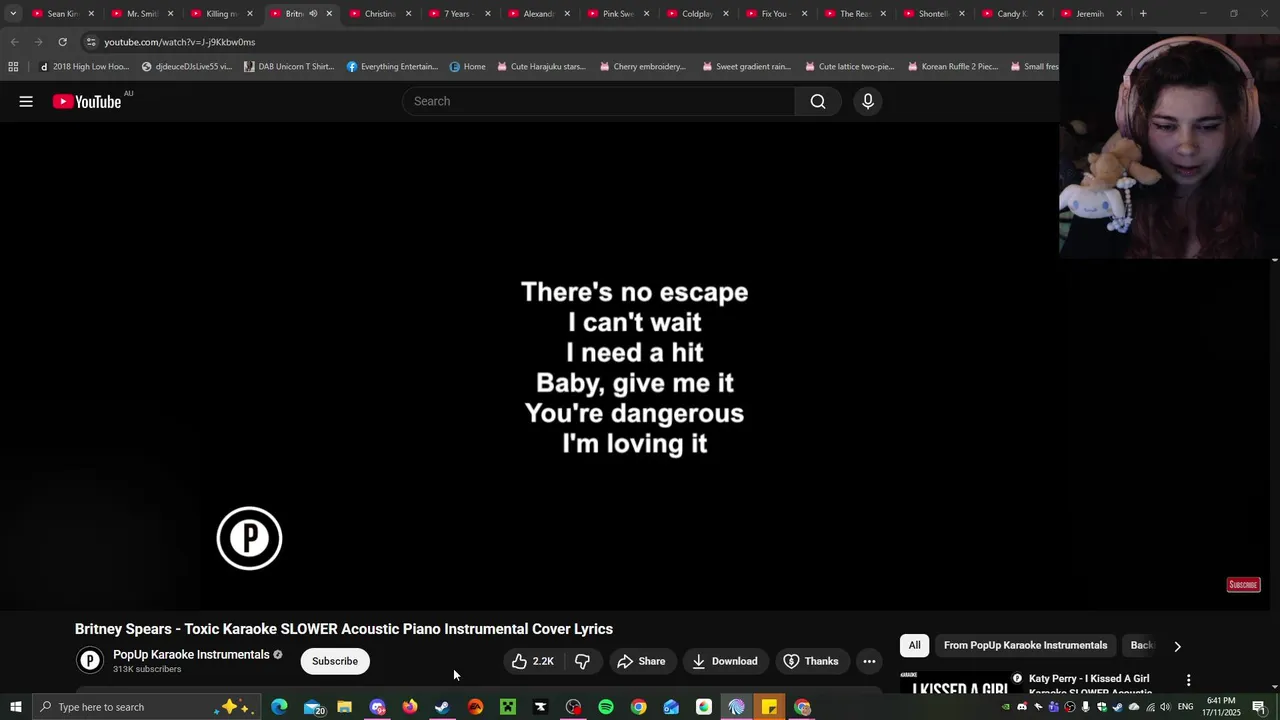Screen dimensions: 1280x720
Task: Open File Explorer from the taskbar
Action: coord(344,707)
